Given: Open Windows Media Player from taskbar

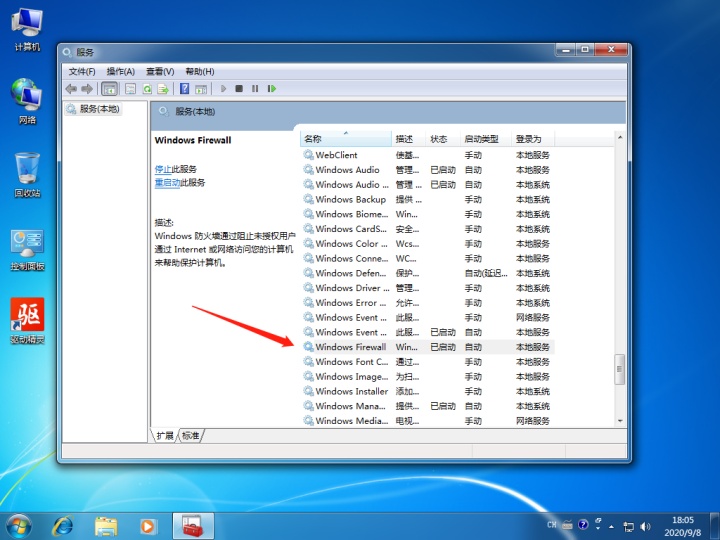Looking at the screenshot, I should [x=148, y=526].
